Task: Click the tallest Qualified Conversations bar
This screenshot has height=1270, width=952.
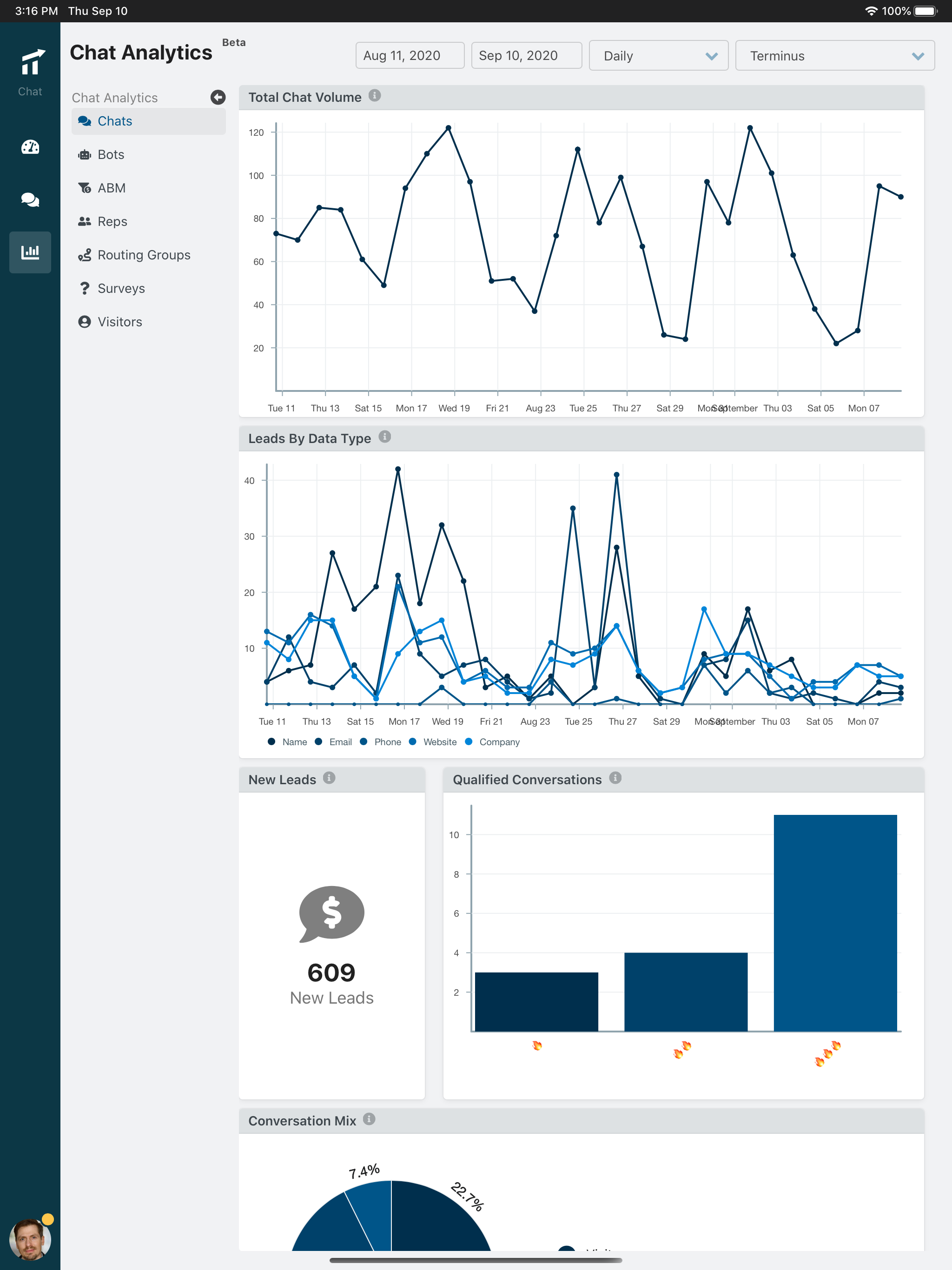Action: (x=834, y=923)
